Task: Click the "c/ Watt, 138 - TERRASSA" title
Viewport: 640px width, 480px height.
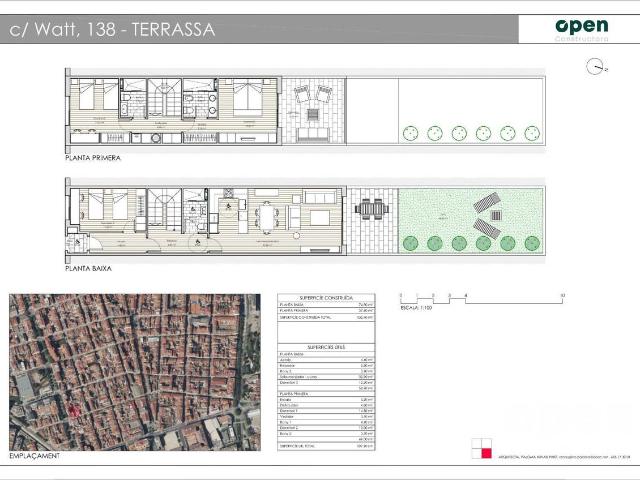Action: (x=111, y=29)
